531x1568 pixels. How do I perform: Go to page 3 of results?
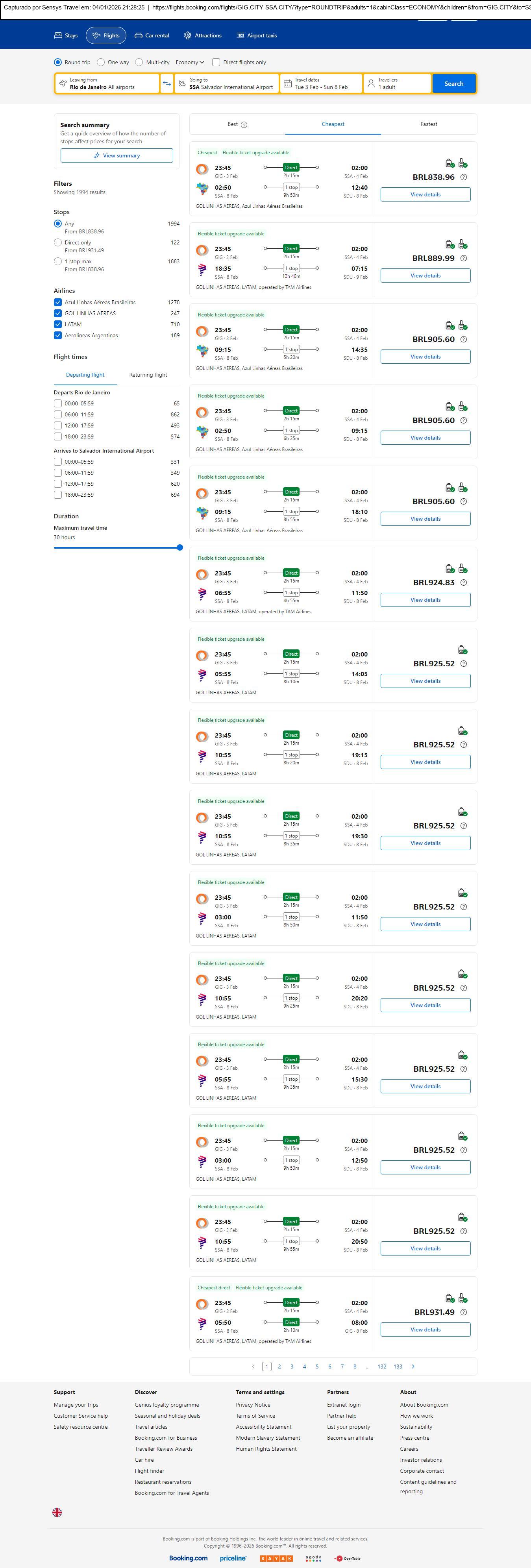(x=292, y=1366)
